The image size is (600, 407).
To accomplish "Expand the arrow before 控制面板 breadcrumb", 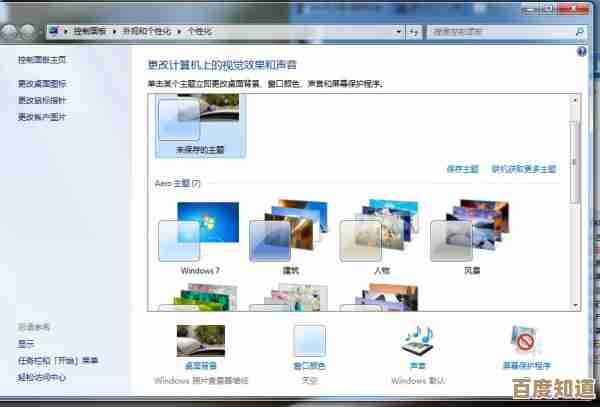I will [x=66, y=32].
